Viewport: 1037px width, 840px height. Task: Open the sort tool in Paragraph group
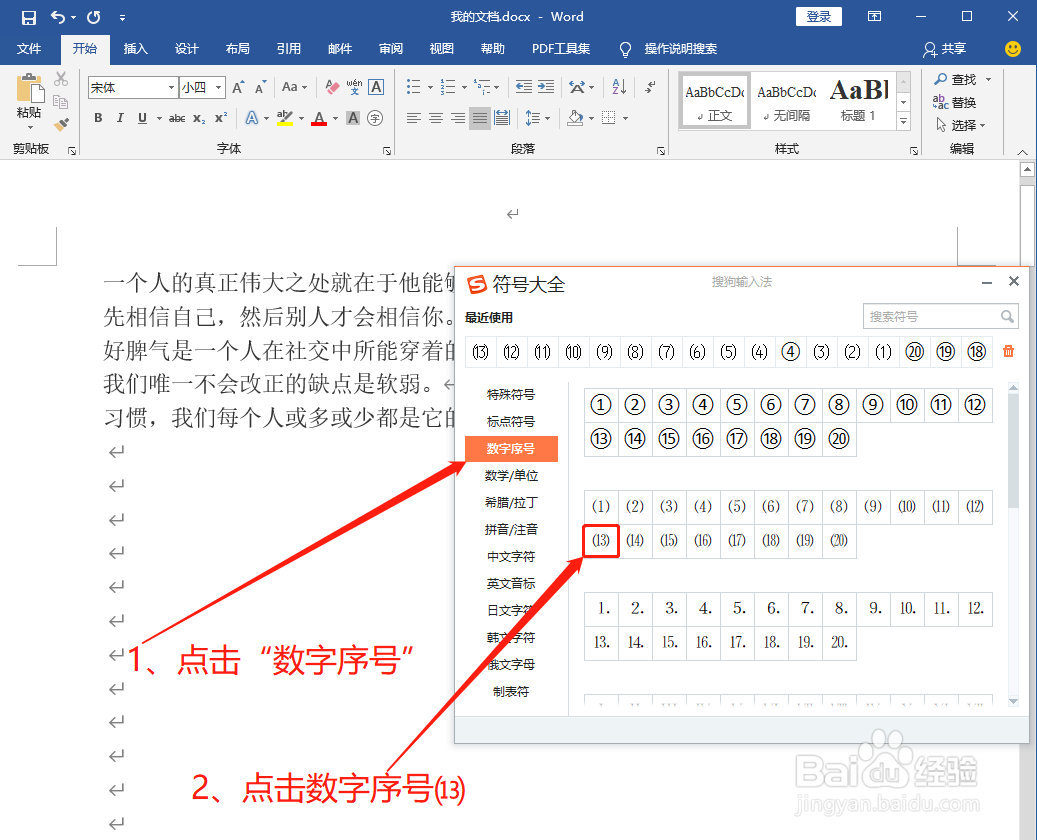[x=619, y=87]
